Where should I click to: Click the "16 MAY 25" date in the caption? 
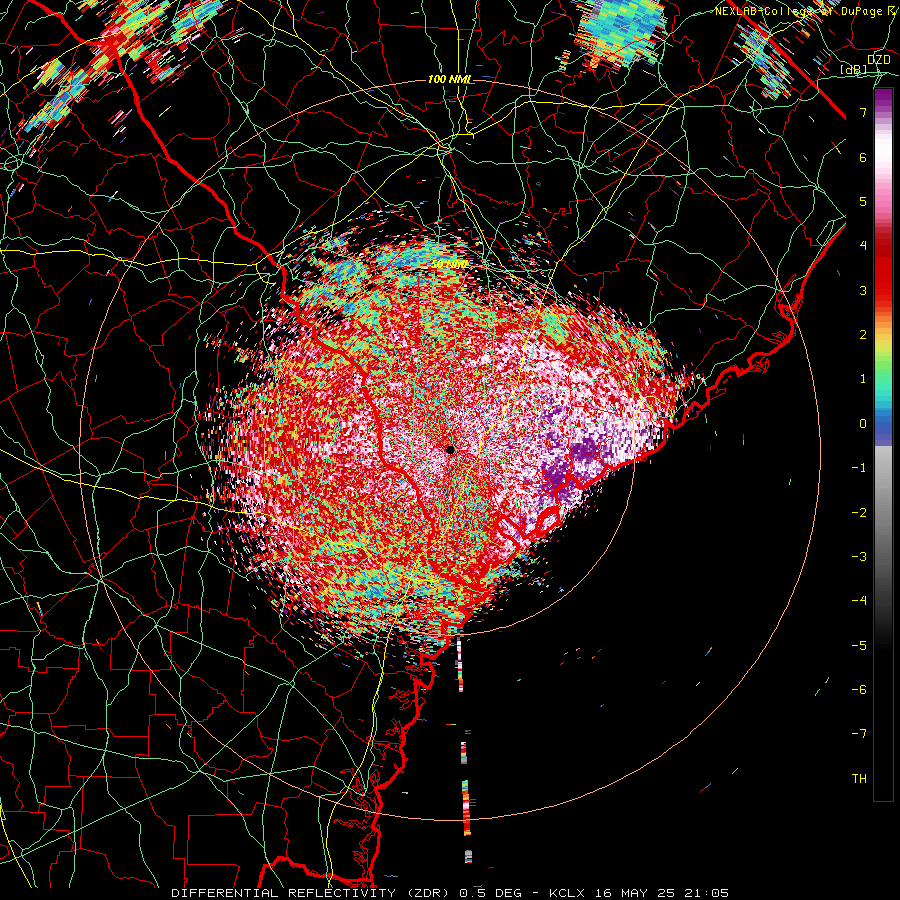click(x=634, y=893)
